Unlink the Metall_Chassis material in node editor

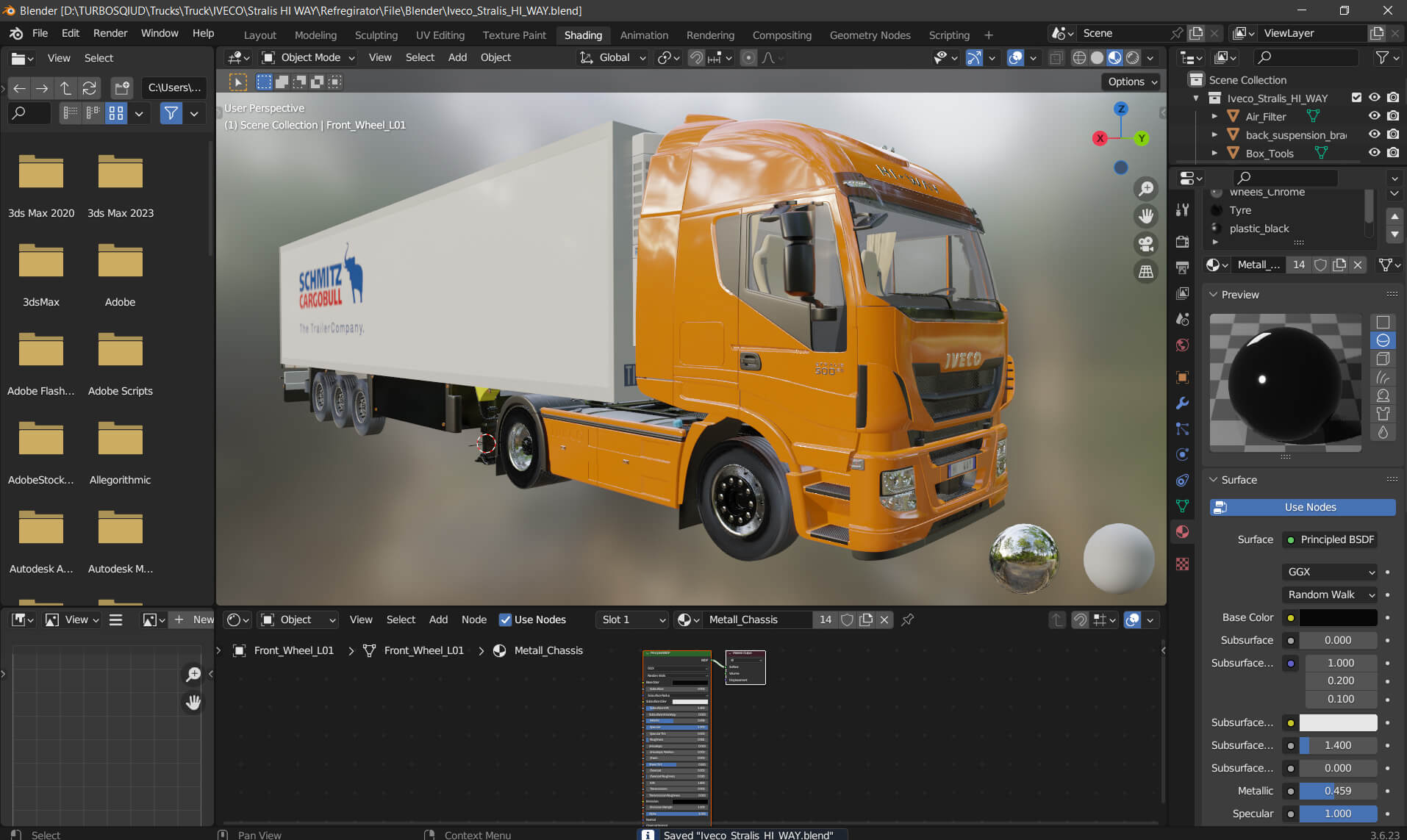coord(884,620)
